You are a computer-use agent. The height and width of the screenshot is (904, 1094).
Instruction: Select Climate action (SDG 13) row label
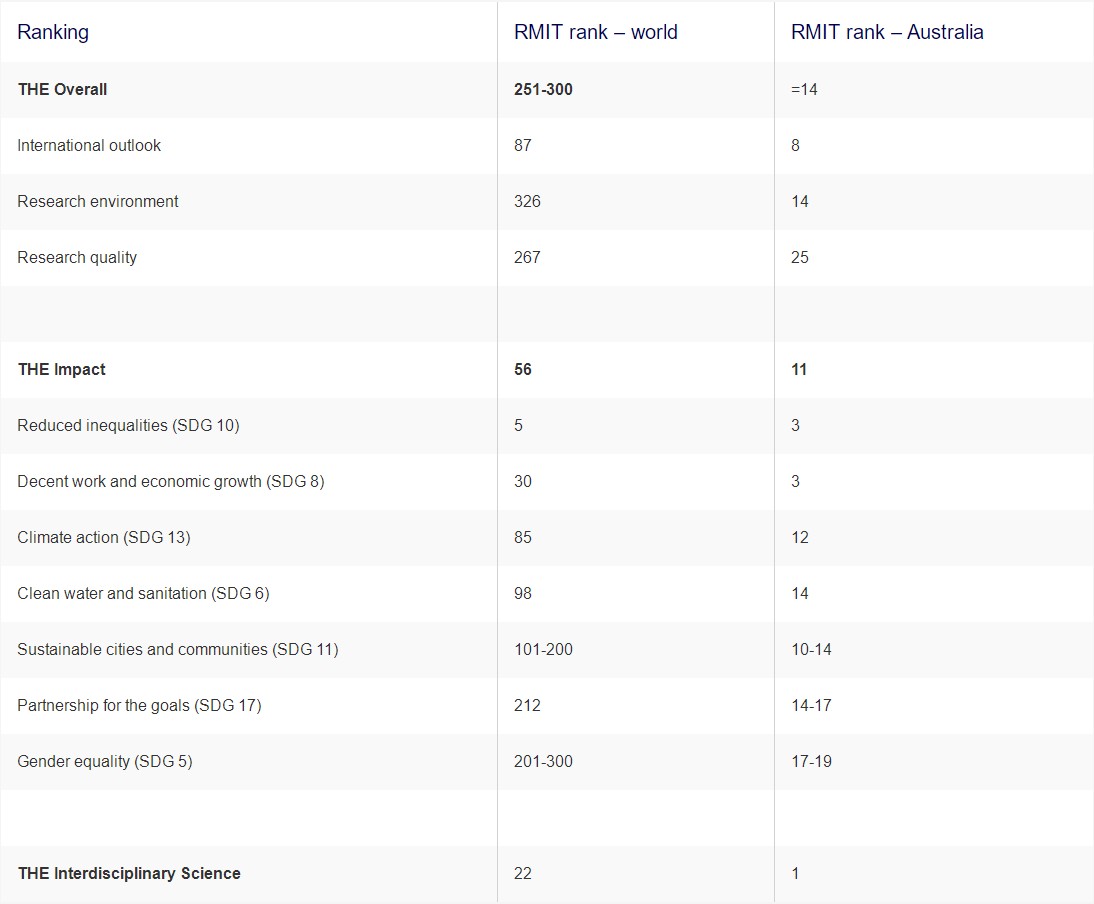(x=104, y=538)
